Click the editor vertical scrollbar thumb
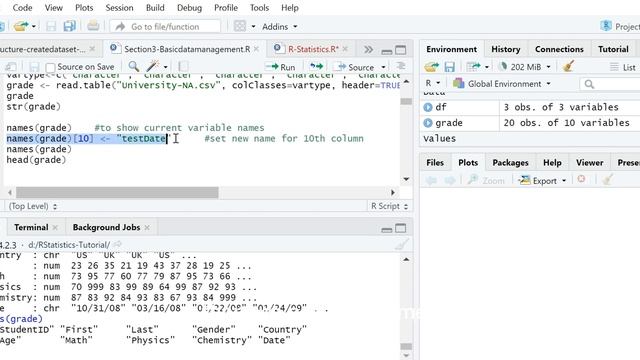Screen dimensions: 640x360 click(406, 101)
